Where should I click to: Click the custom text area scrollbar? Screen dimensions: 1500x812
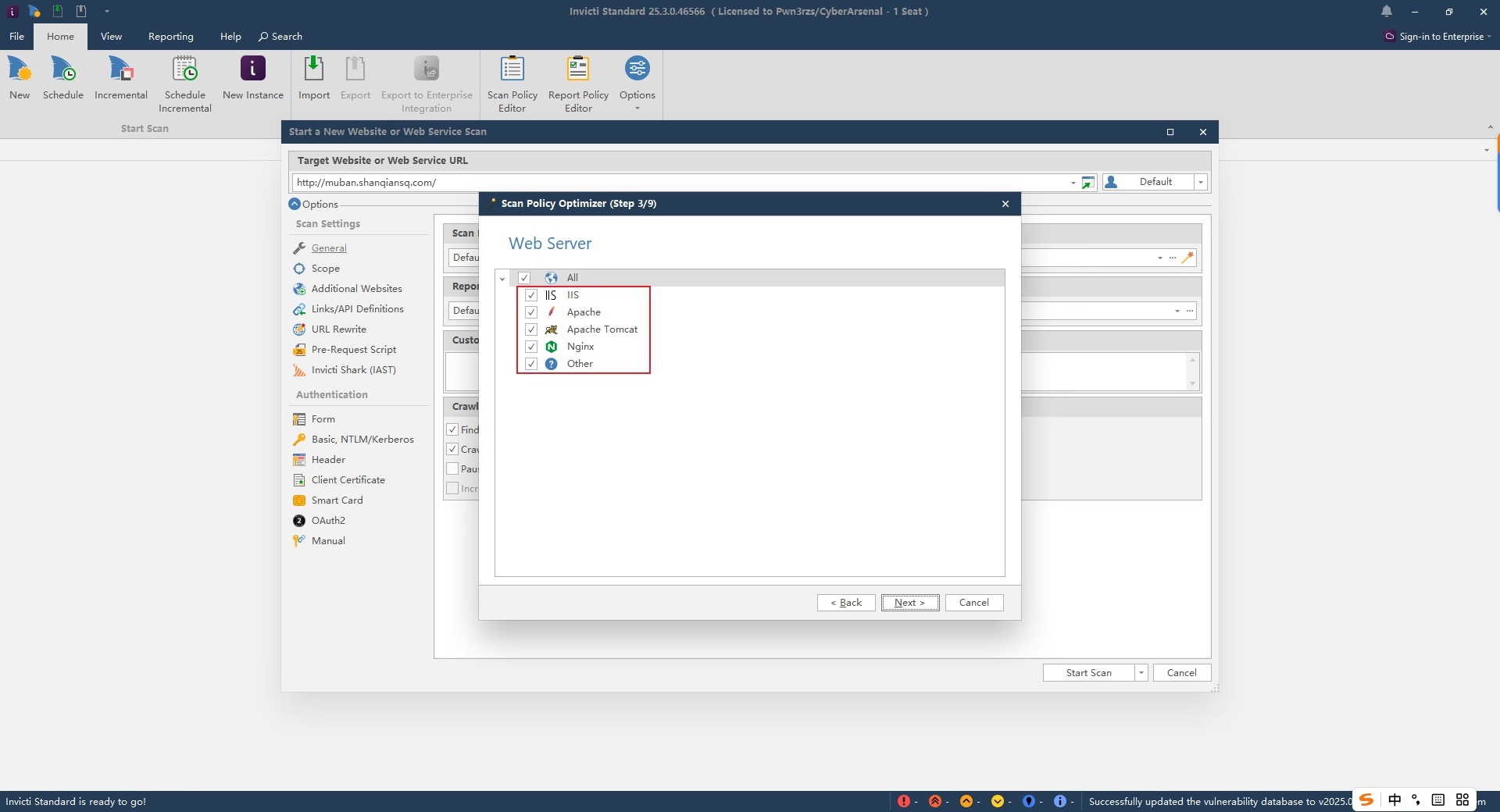coord(1192,372)
